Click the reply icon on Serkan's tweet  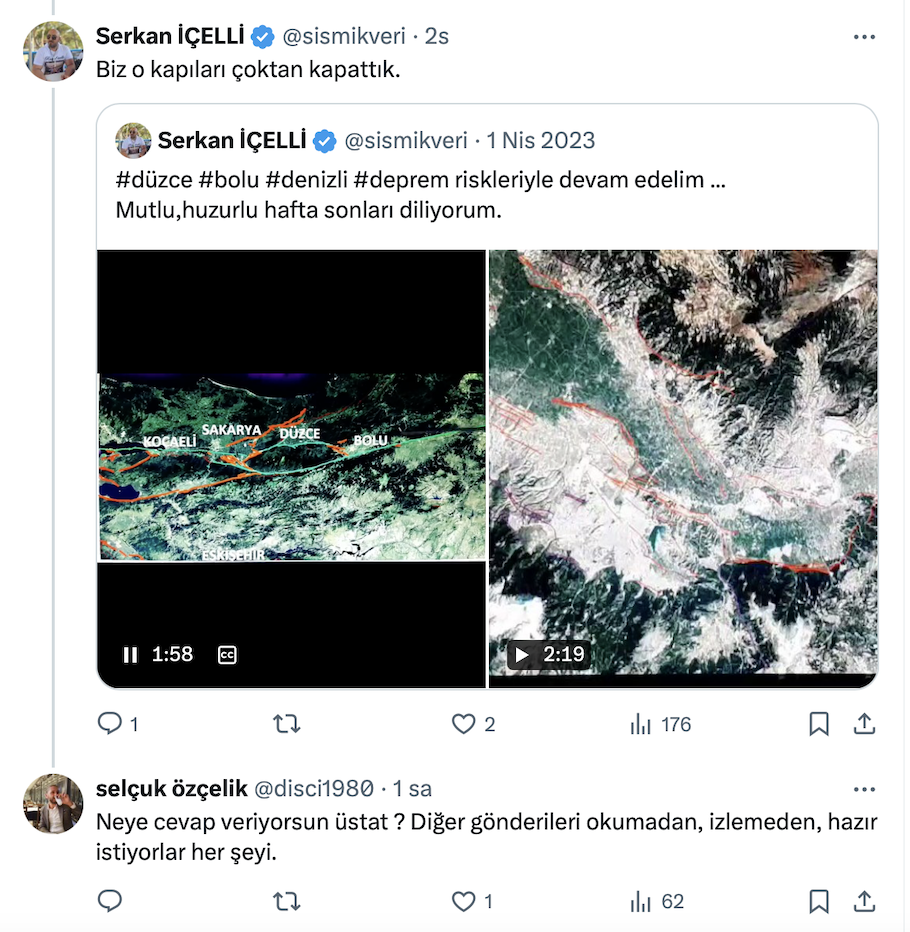point(110,724)
